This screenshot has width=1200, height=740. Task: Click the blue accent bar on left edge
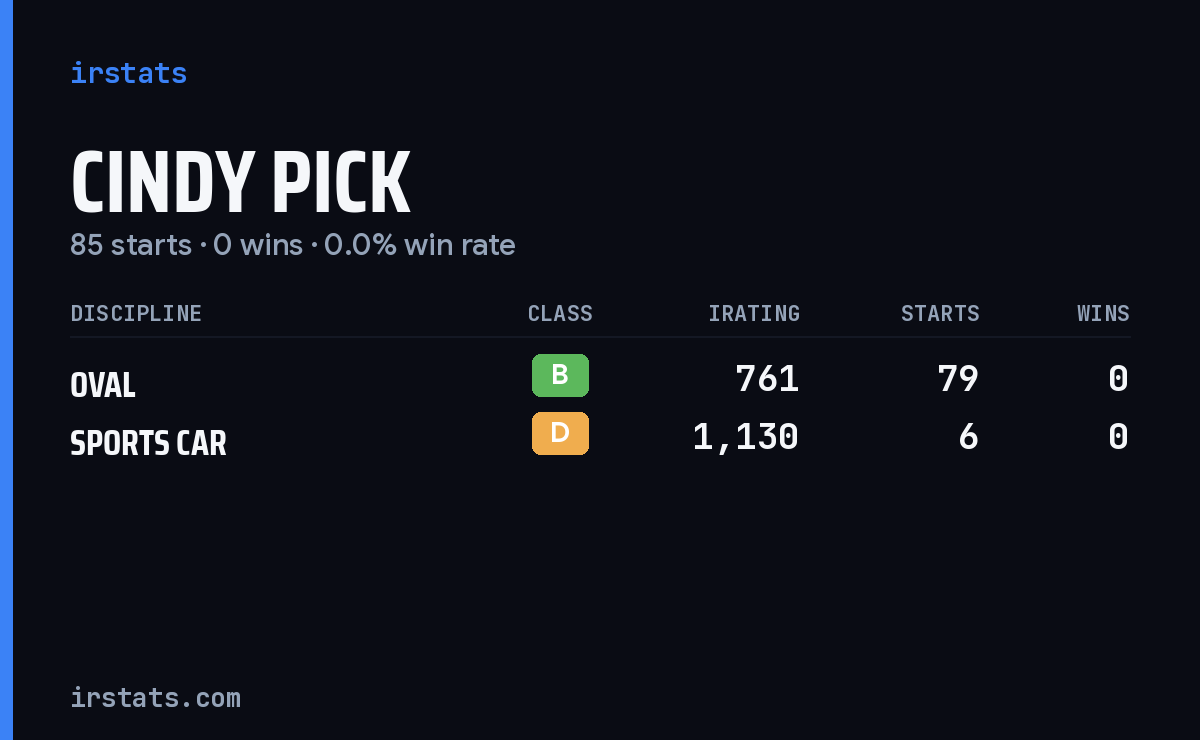pos(6,370)
